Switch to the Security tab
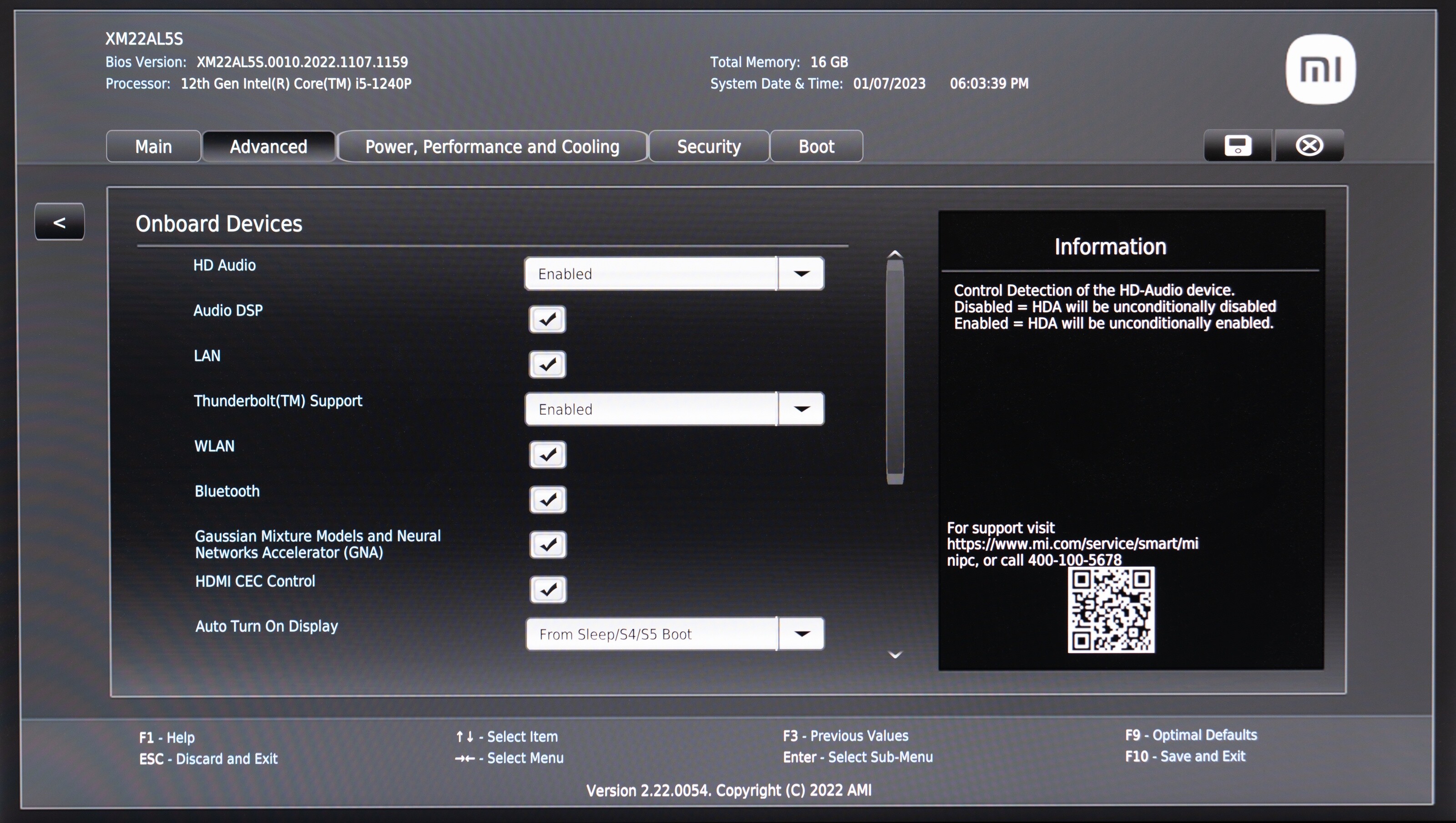This screenshot has width=1456, height=823. point(709,147)
